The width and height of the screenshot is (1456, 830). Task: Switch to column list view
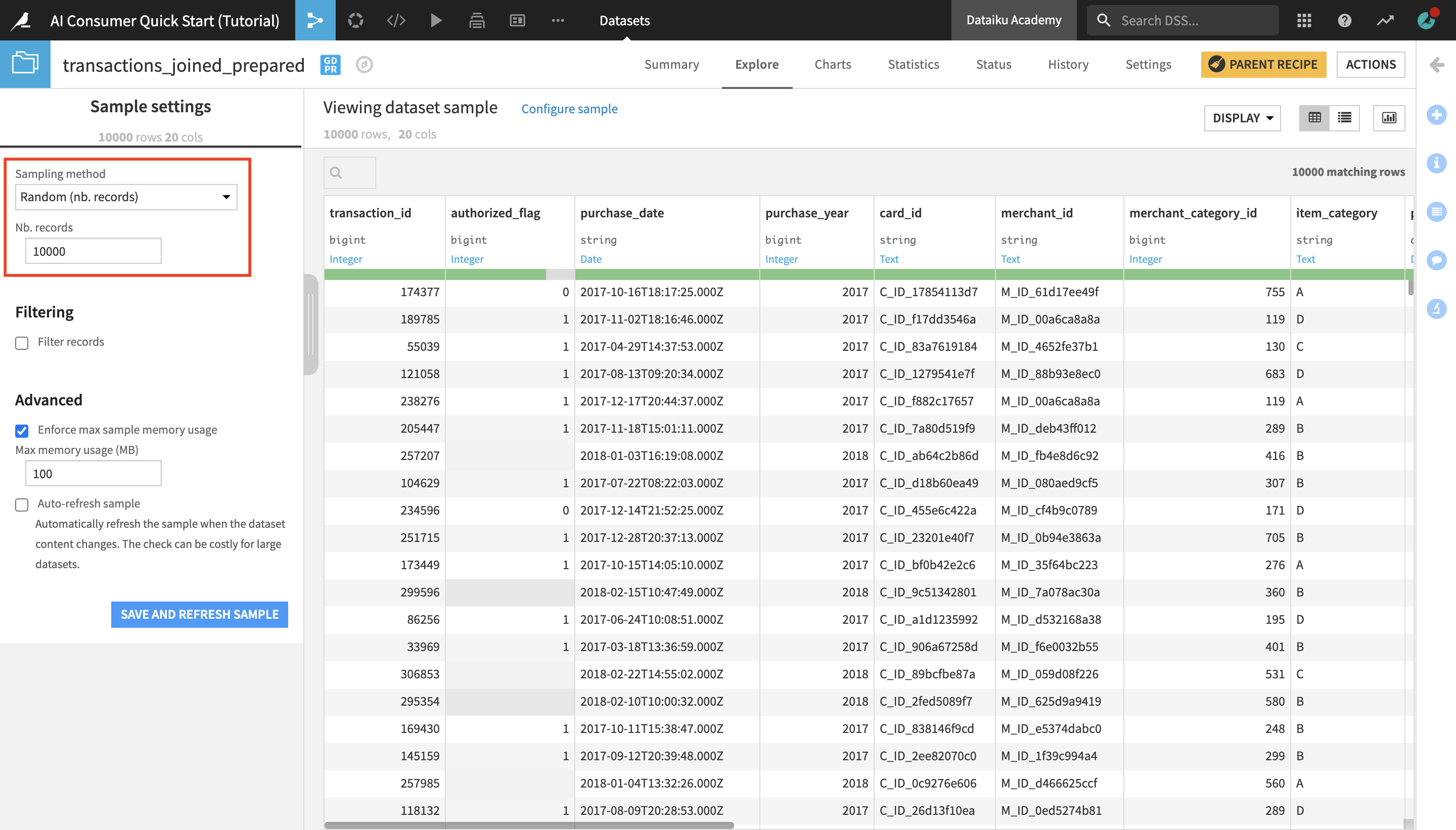(x=1344, y=118)
